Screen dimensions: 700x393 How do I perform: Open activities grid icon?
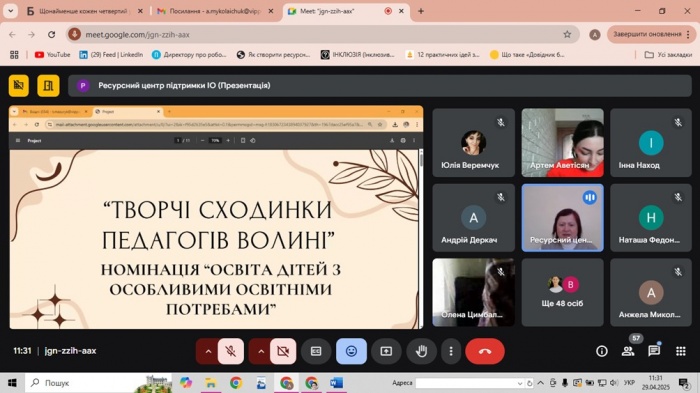(x=680, y=351)
